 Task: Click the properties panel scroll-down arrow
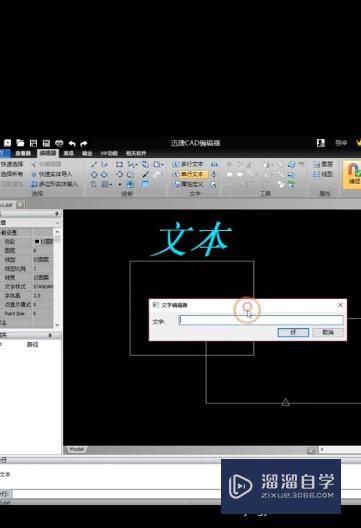click(x=57, y=325)
